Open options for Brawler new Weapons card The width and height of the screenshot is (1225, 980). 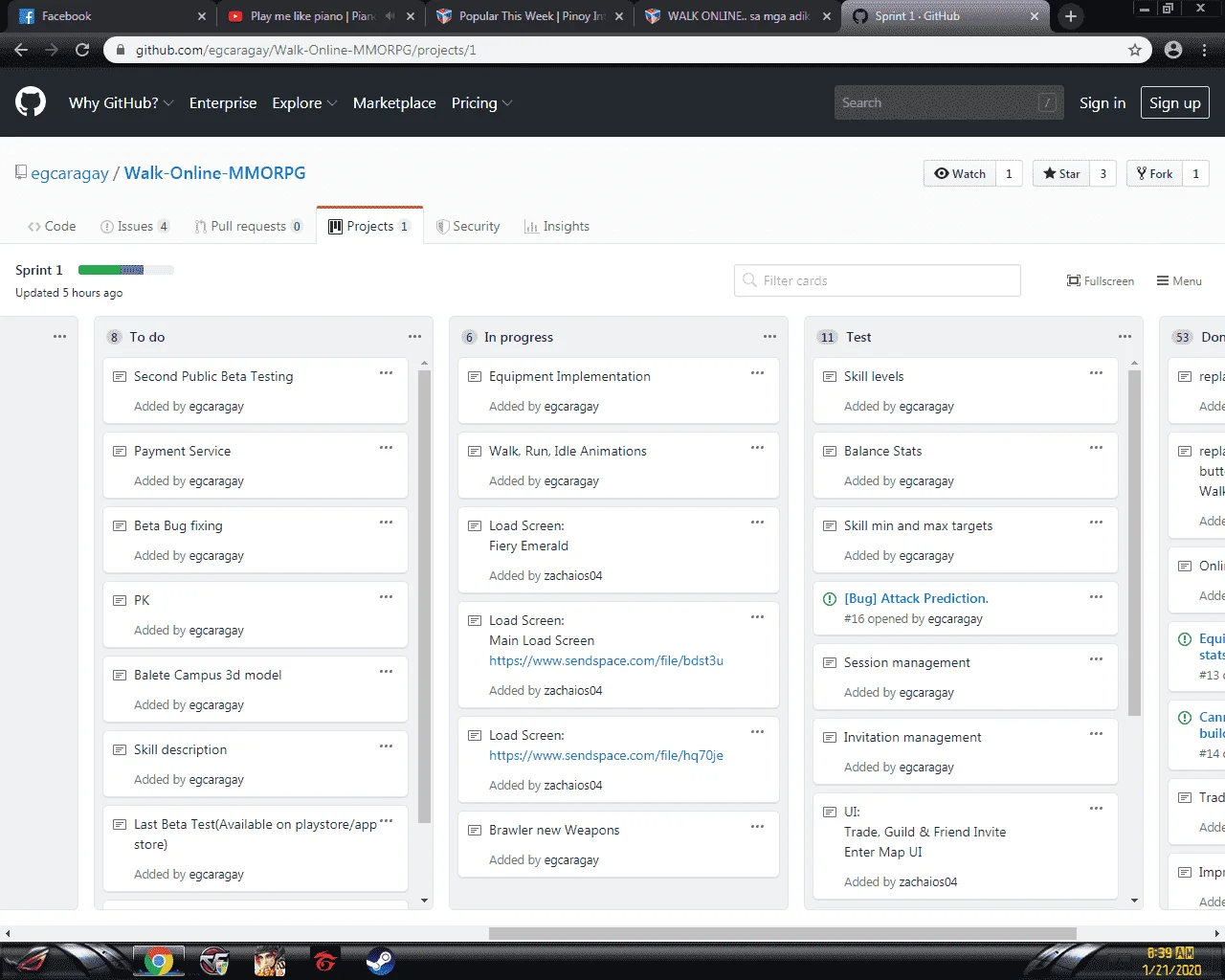click(757, 827)
